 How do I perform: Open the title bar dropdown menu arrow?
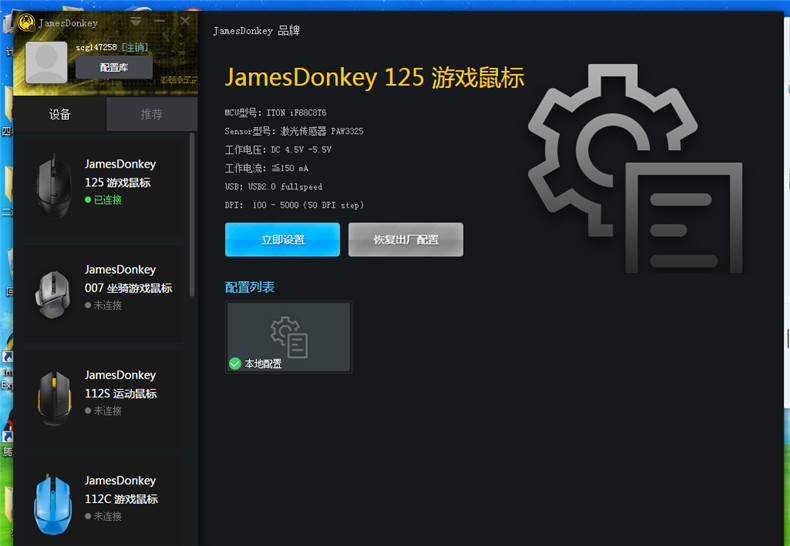pyautogui.click(x=136, y=21)
